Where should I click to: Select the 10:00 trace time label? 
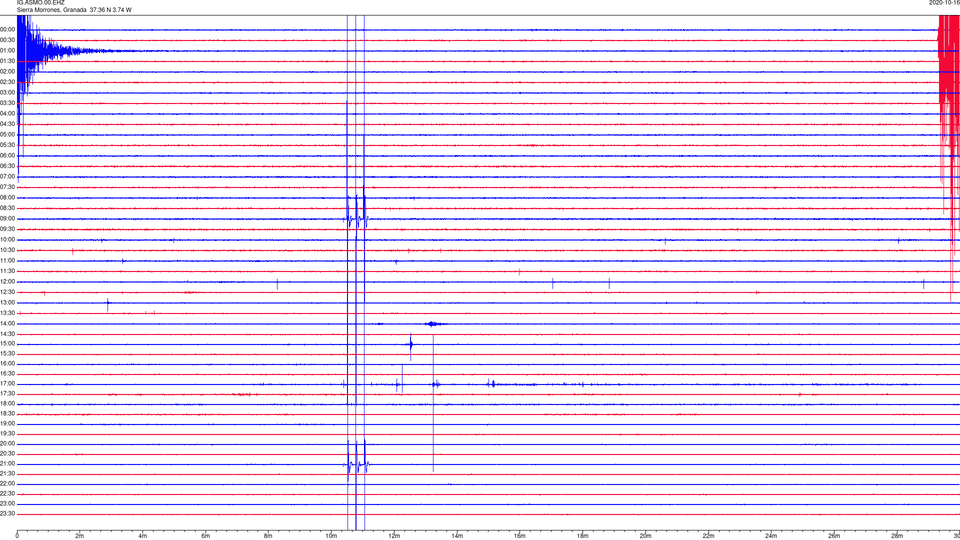pyautogui.click(x=8, y=240)
